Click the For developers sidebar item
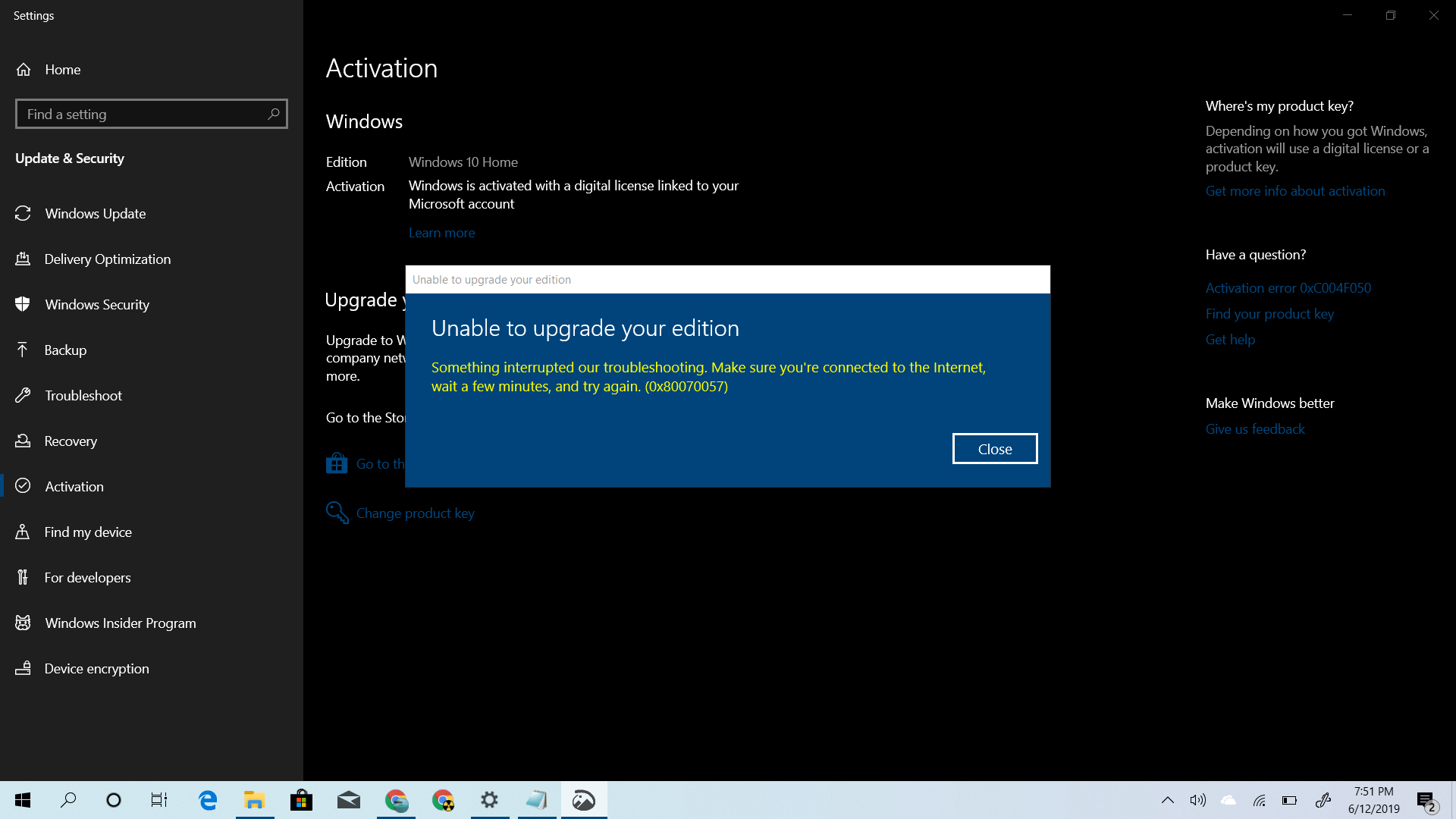Screen dimensions: 1456x819 [87, 577]
